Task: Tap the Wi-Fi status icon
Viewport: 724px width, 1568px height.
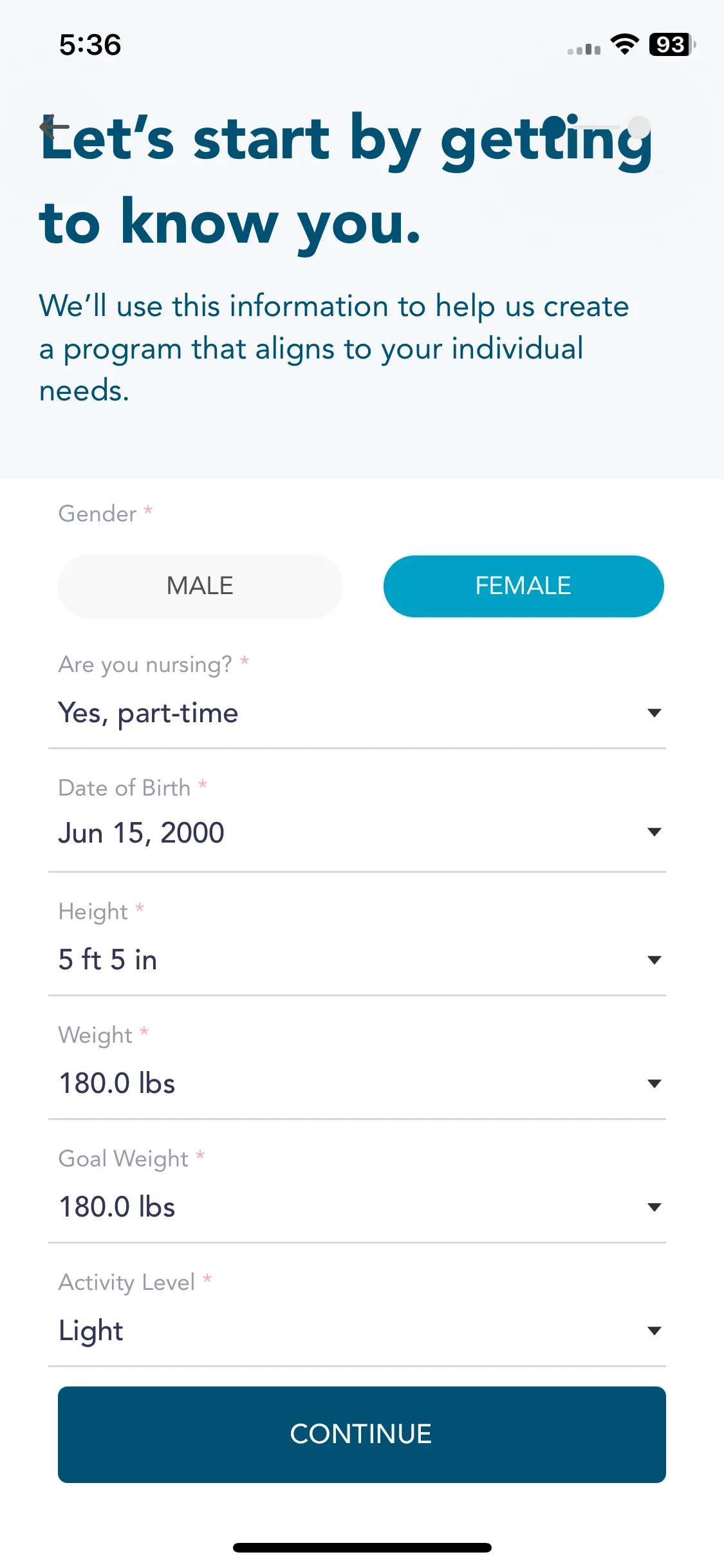Action: click(x=624, y=44)
